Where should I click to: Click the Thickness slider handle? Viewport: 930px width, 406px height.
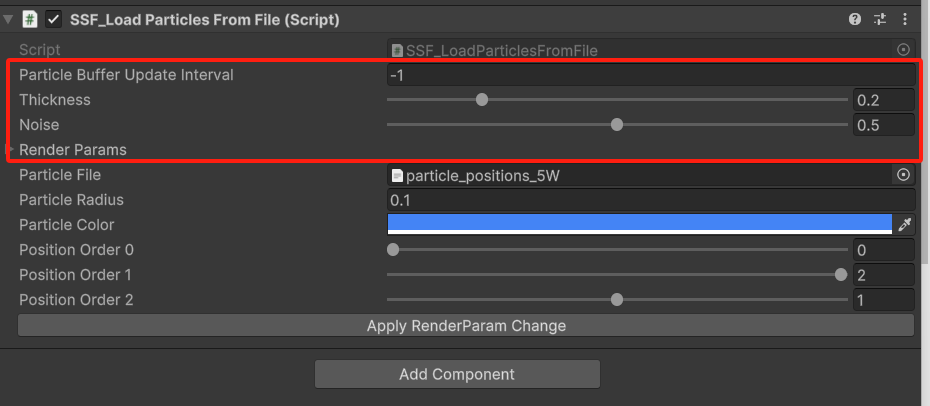tap(482, 99)
